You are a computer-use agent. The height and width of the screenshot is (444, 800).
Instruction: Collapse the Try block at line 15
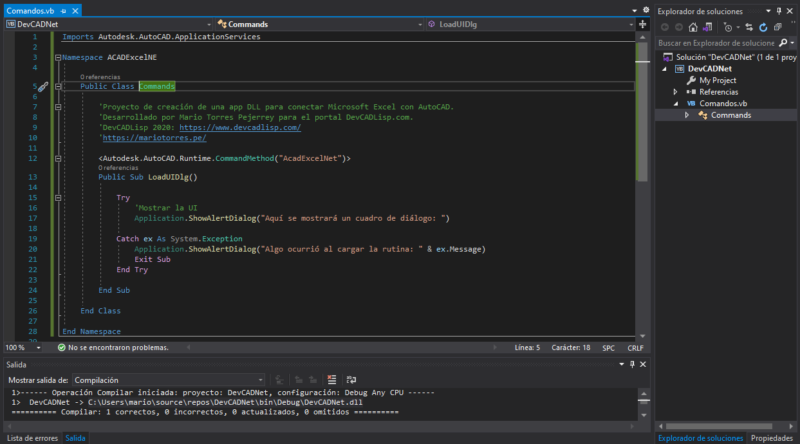[58, 198]
